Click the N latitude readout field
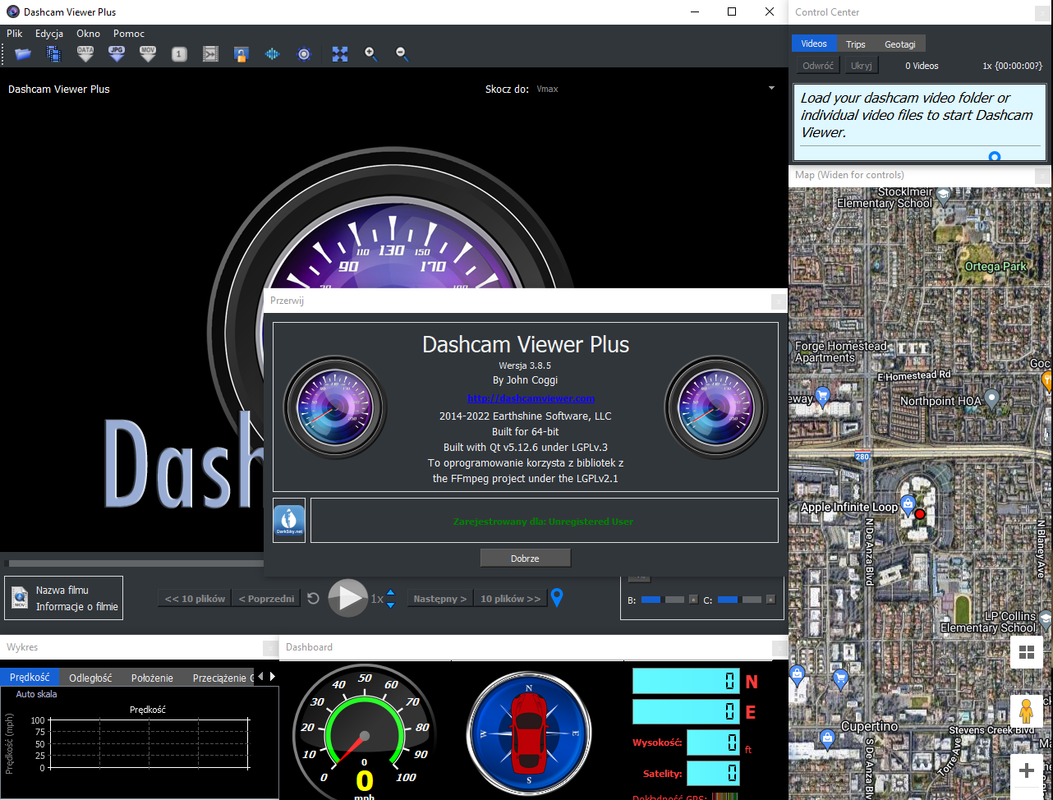 click(686, 681)
